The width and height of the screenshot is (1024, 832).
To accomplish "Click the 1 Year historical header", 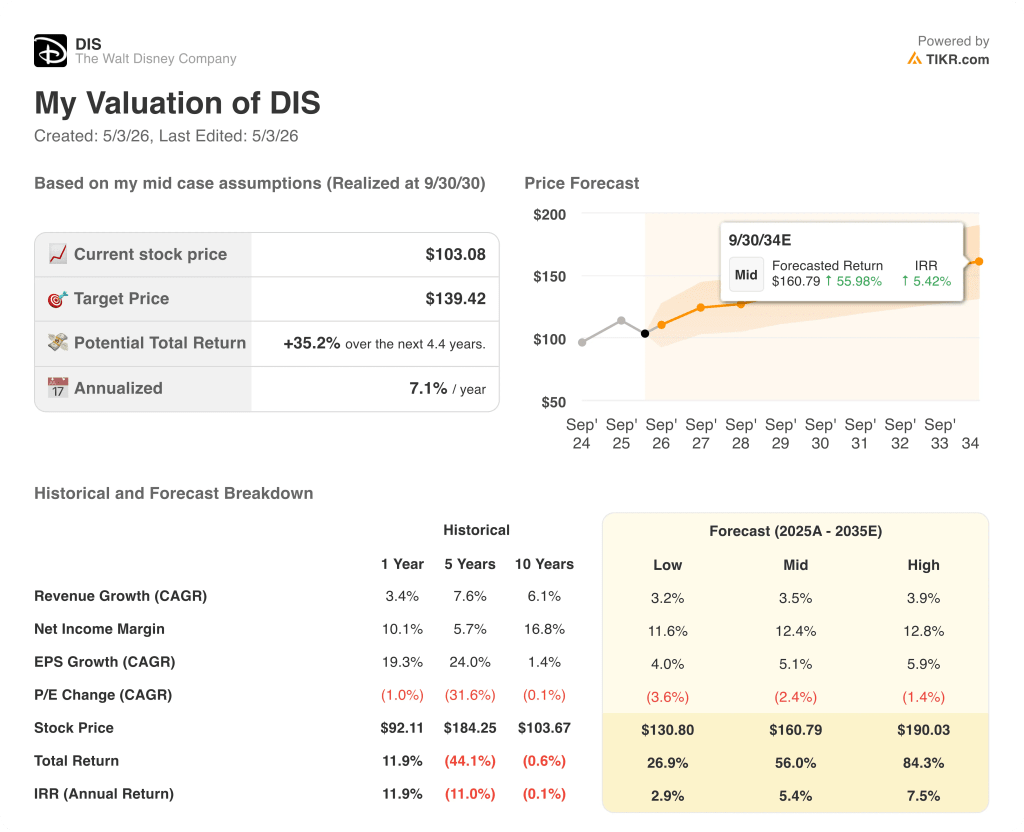I will [x=402, y=564].
